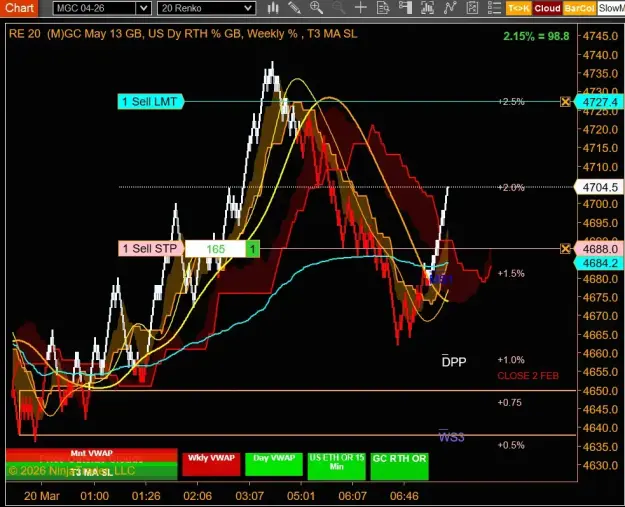Click the +2.5% level label

(511, 102)
